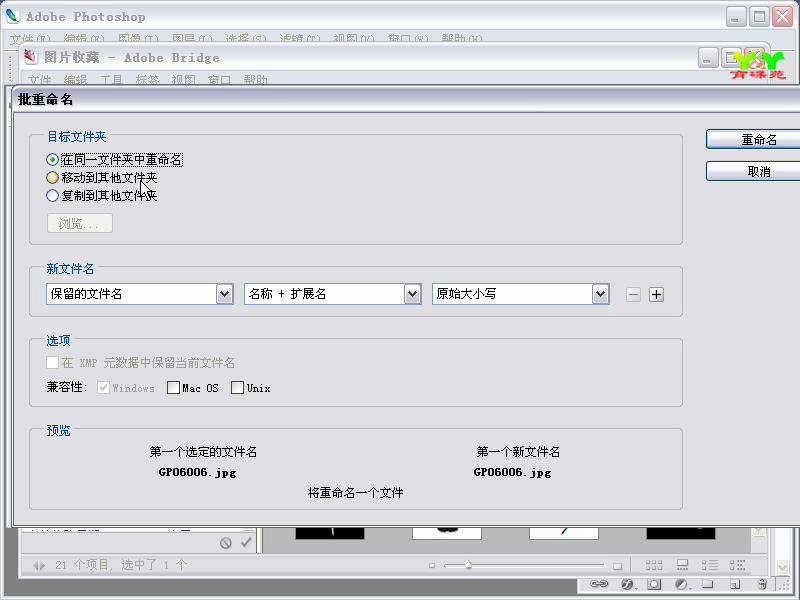Open the 保留的文件名 dropdown
Viewport: 800px width, 600px height.
(140, 294)
